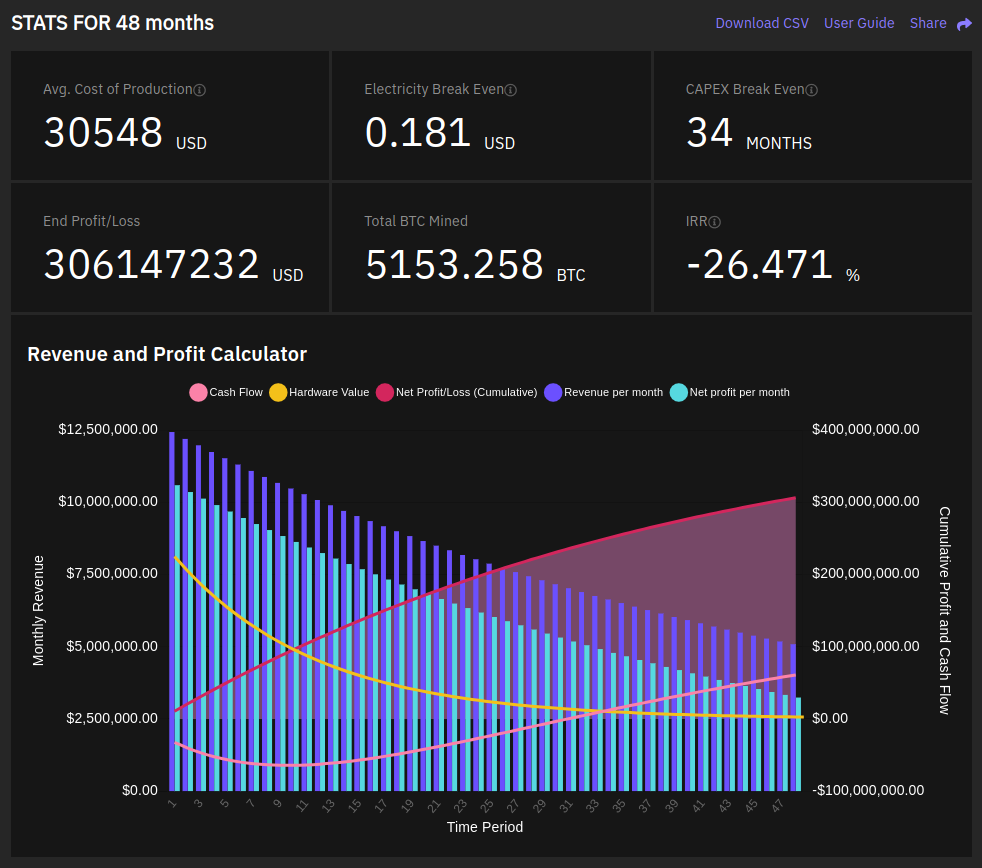Click the pink Cash Flow legend circle
982x868 pixels.
click(198, 392)
